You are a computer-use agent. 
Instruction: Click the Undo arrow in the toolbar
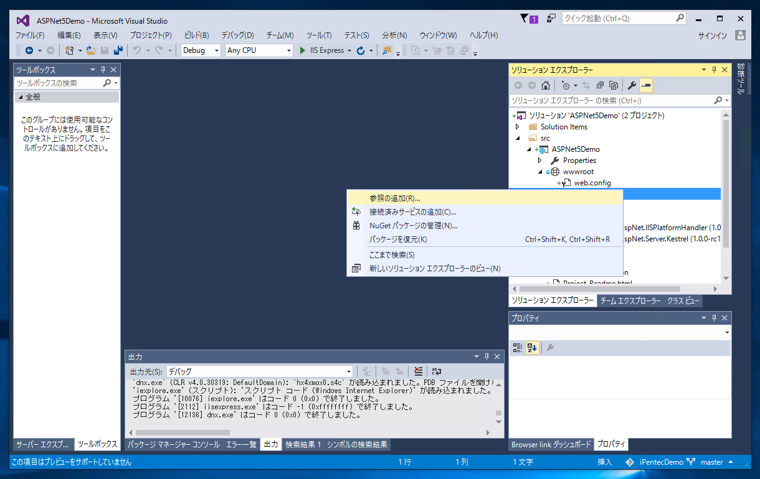137,50
